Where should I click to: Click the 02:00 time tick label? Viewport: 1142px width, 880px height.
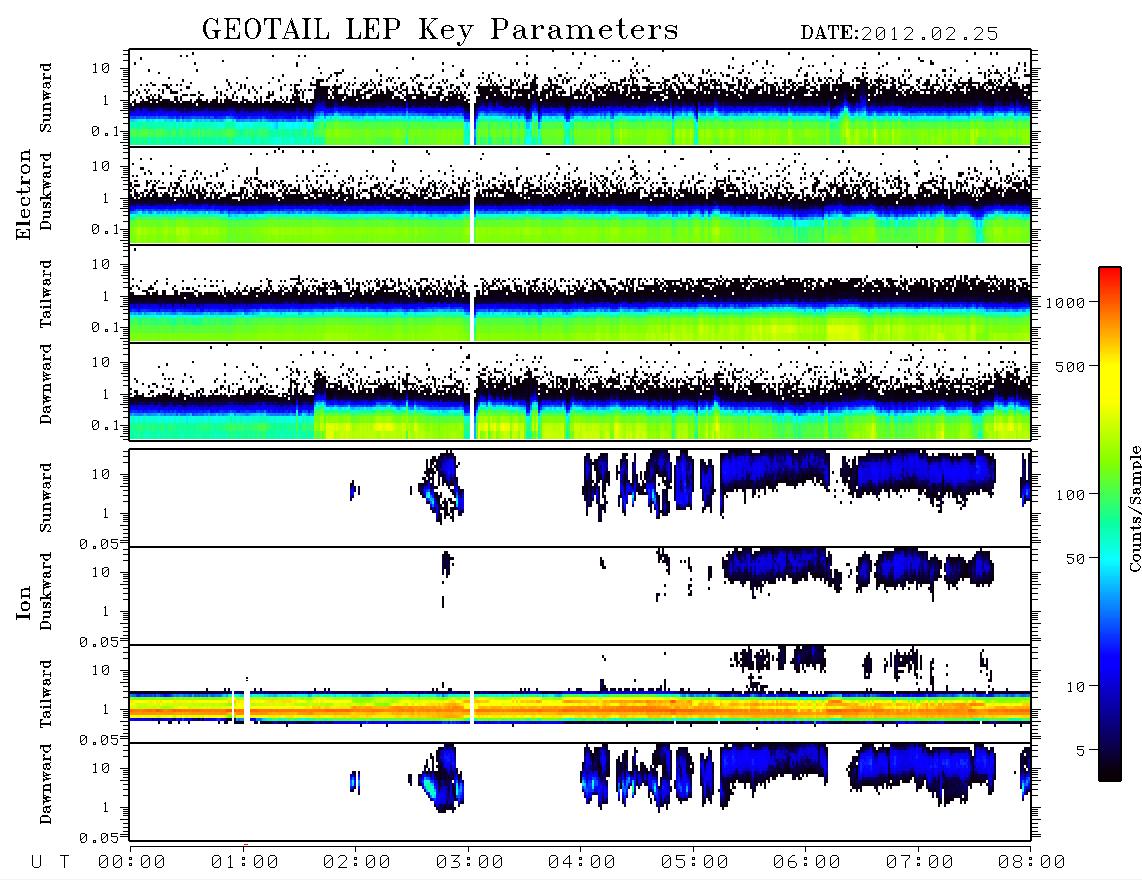click(357, 862)
